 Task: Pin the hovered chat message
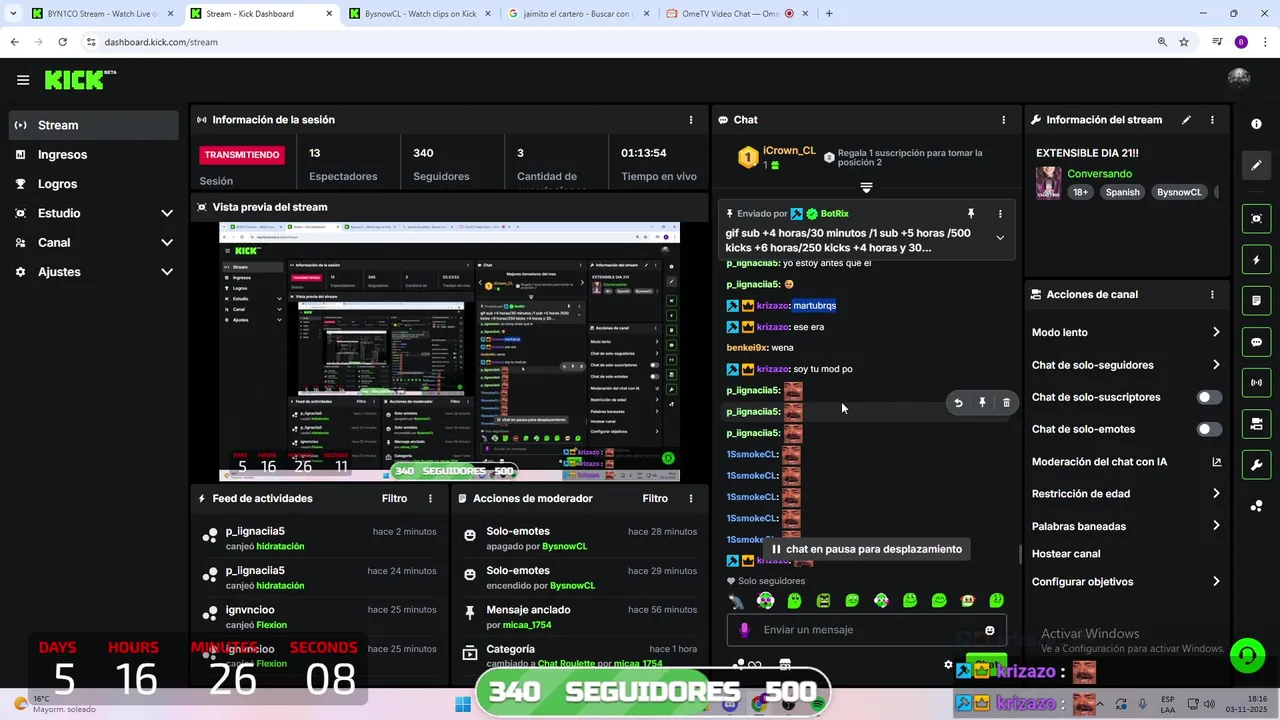982,403
